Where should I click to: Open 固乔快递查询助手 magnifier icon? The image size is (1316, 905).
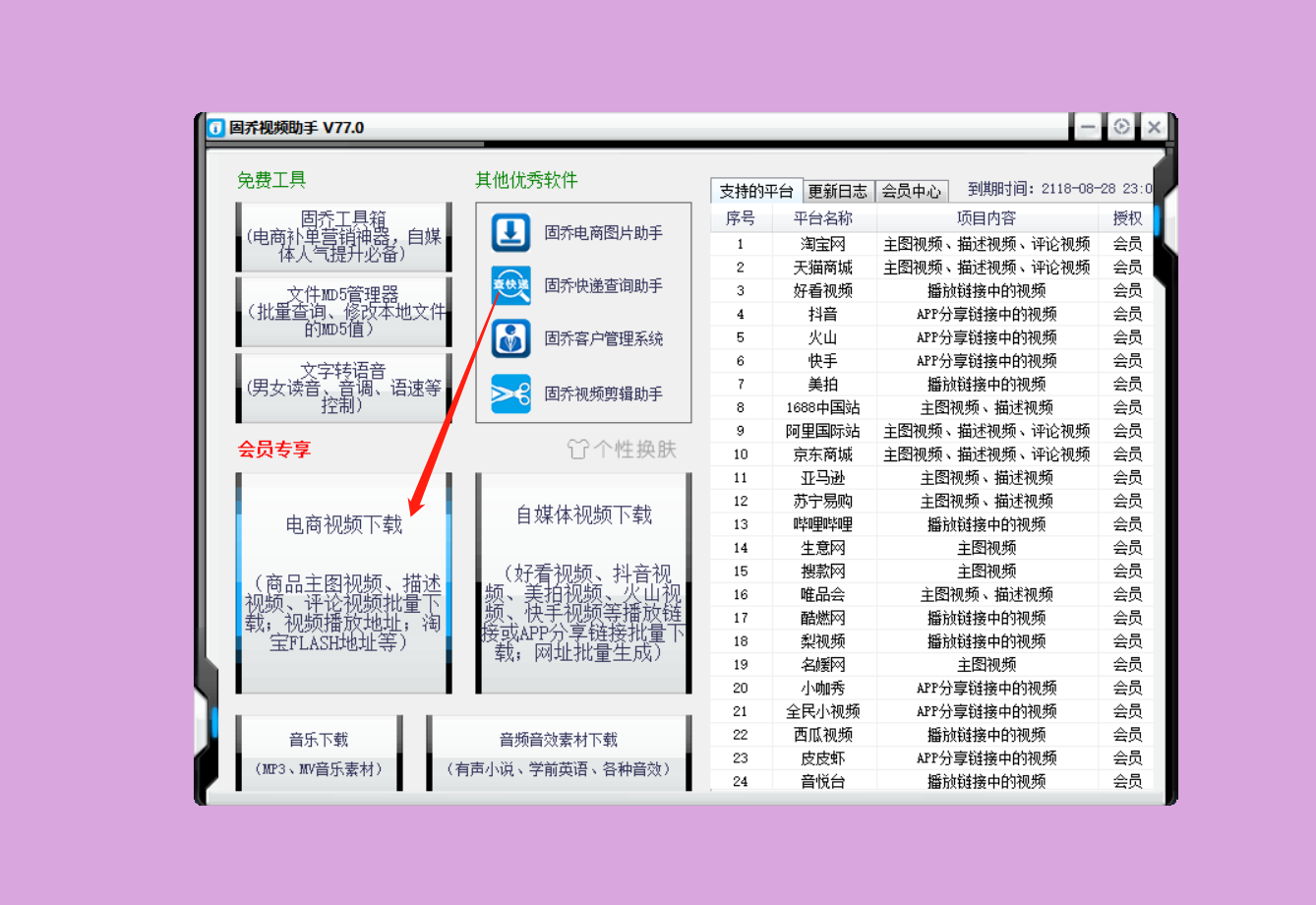[511, 285]
